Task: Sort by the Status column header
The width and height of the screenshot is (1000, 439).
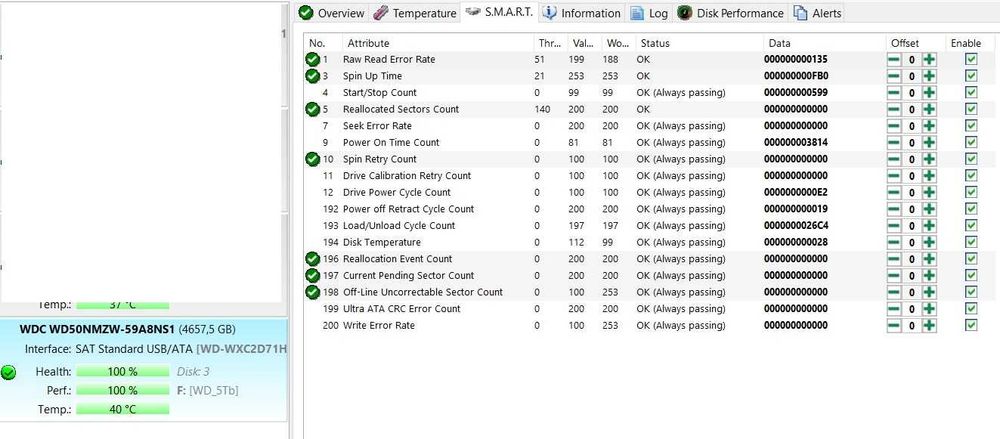Action: 700,43
